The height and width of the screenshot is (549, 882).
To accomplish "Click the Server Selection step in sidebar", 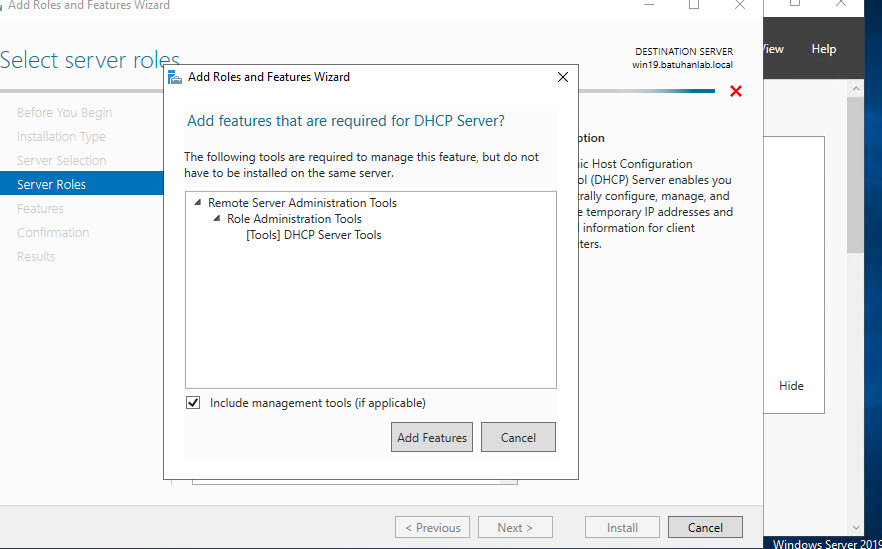I will 61,161.
